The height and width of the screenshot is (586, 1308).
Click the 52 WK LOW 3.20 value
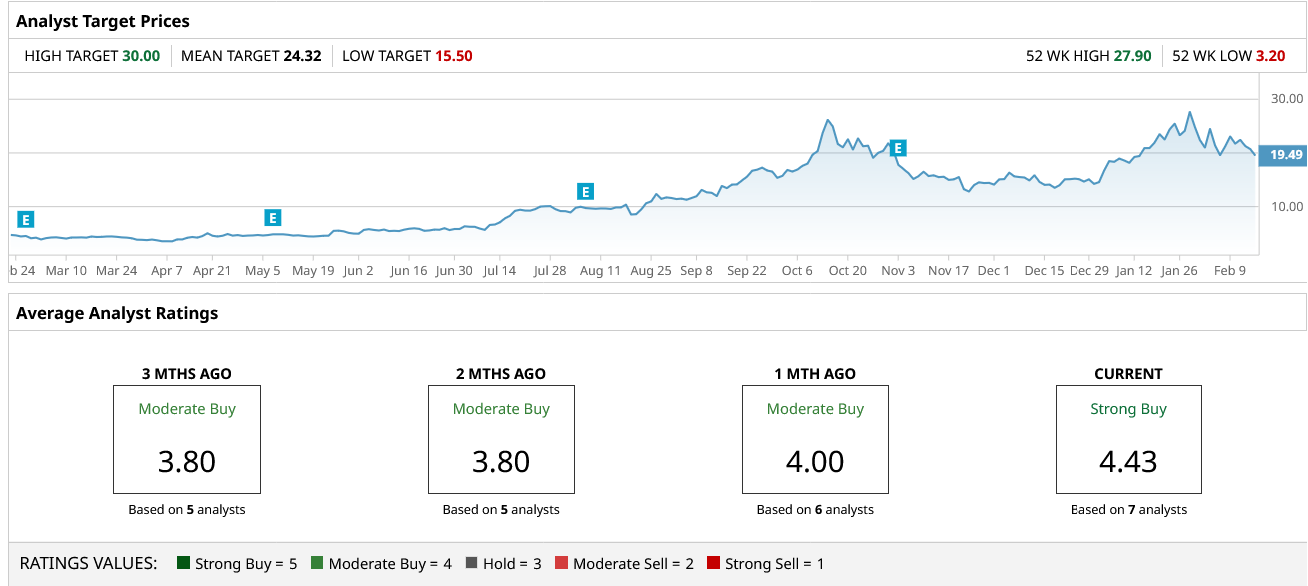point(1270,56)
